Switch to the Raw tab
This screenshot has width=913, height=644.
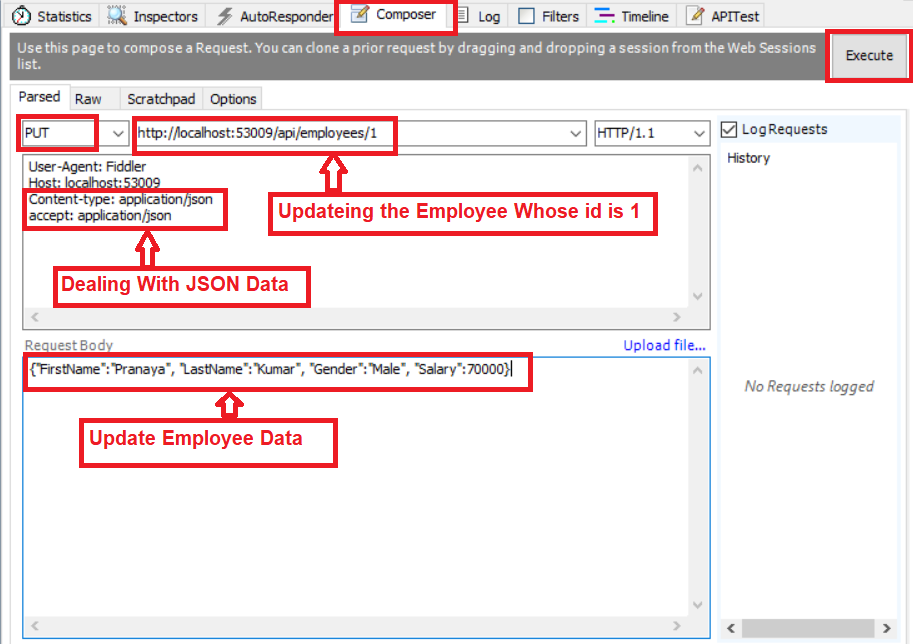92,98
